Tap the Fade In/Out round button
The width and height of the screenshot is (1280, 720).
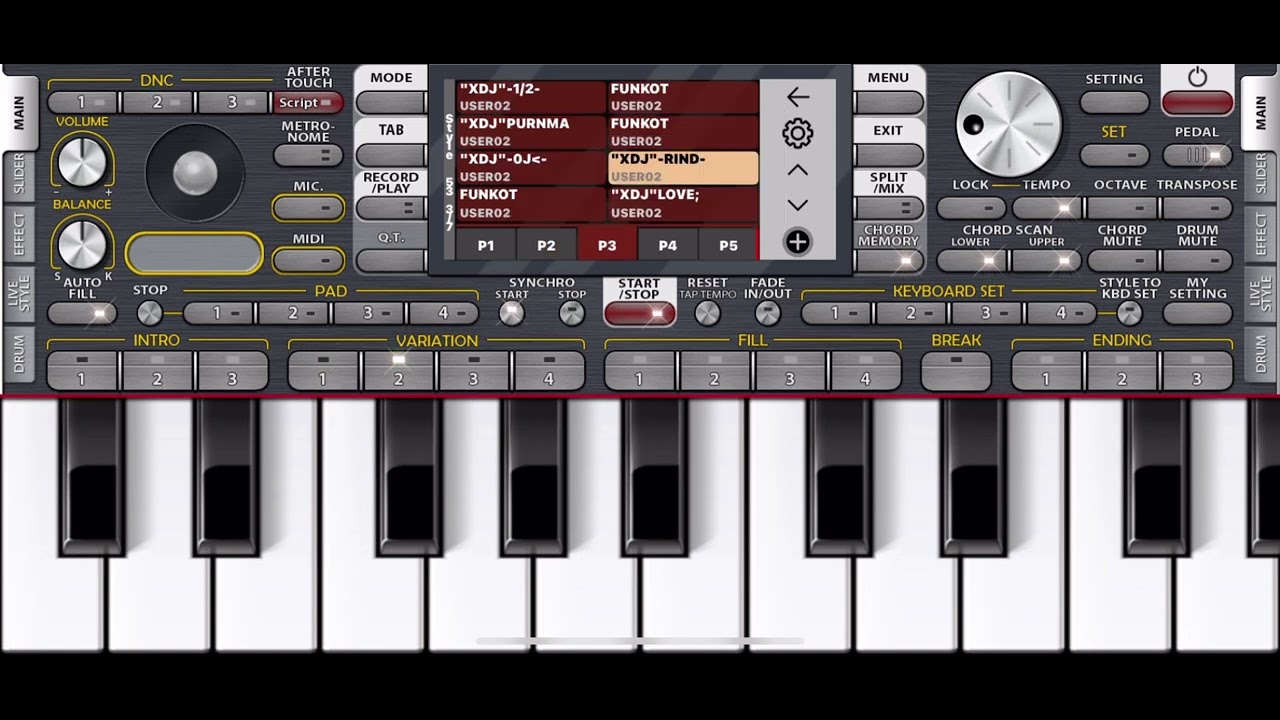767,313
